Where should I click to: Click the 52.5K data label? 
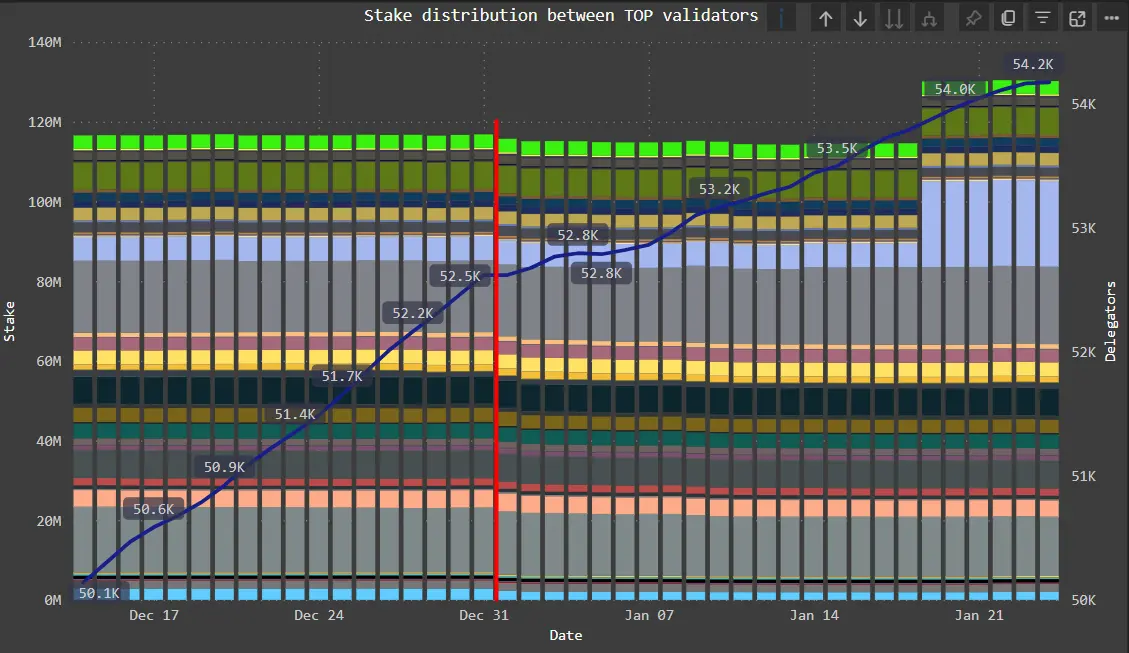click(x=460, y=276)
